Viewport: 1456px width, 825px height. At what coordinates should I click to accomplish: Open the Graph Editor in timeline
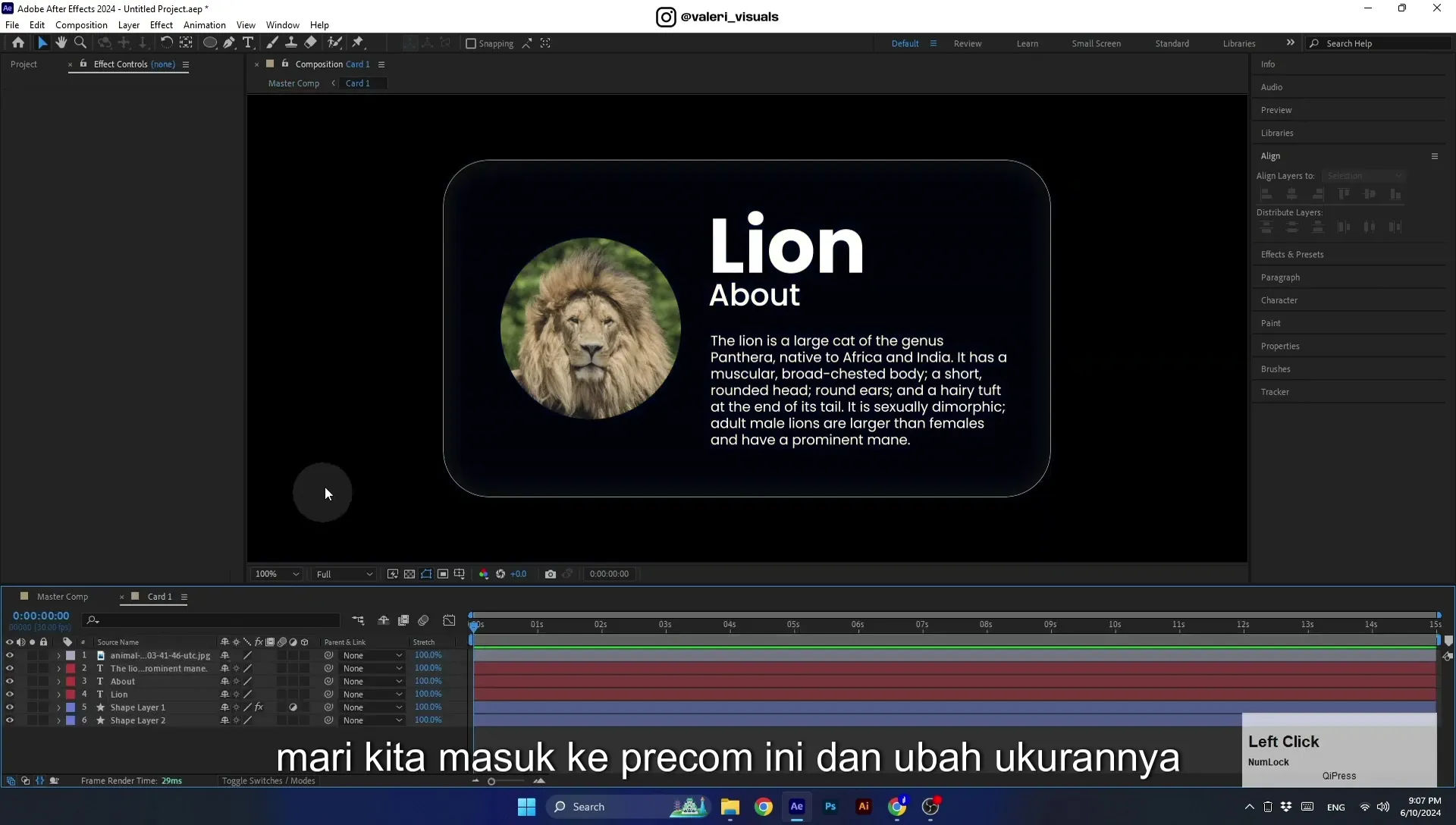449,620
